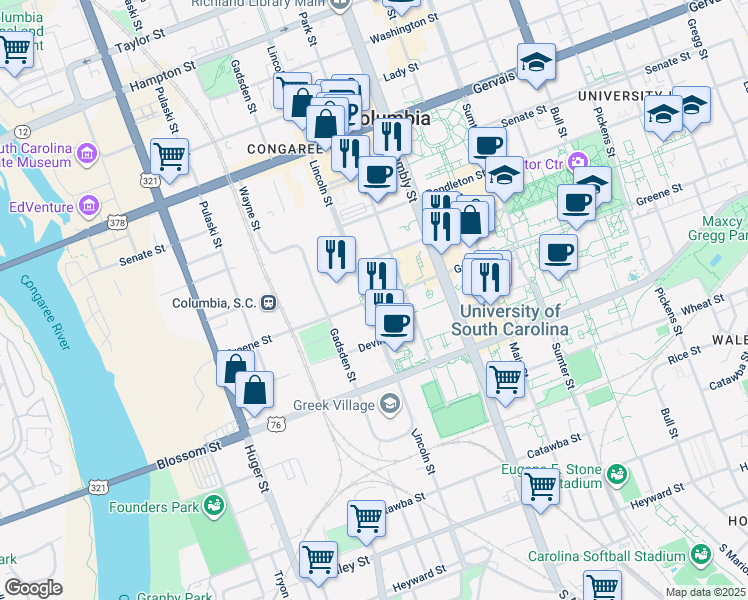The width and height of the screenshot is (748, 600).
Task: Open the restaurant marker beside Lincoln St south of Senate
Action: (x=336, y=258)
